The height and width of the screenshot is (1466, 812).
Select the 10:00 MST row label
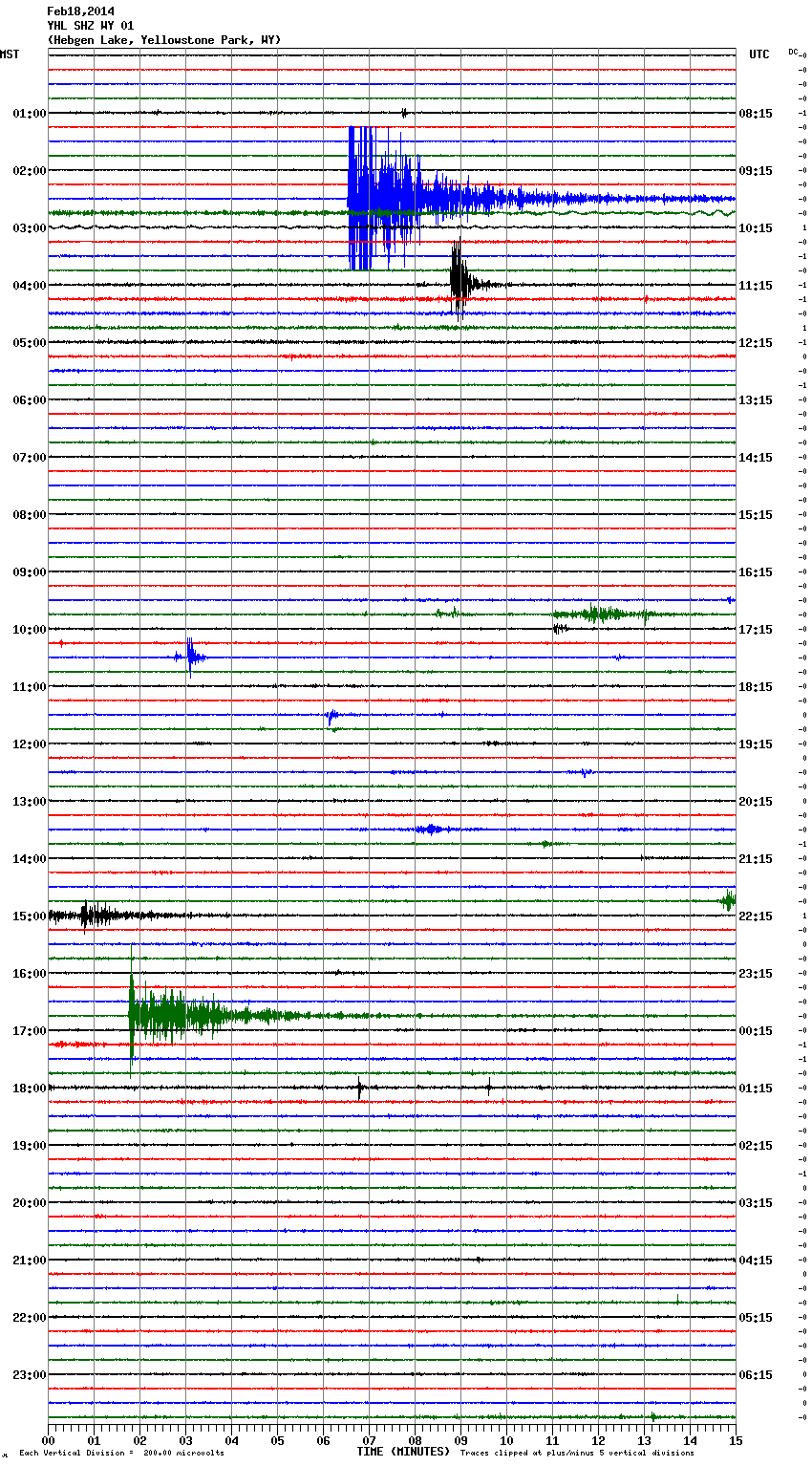click(30, 630)
